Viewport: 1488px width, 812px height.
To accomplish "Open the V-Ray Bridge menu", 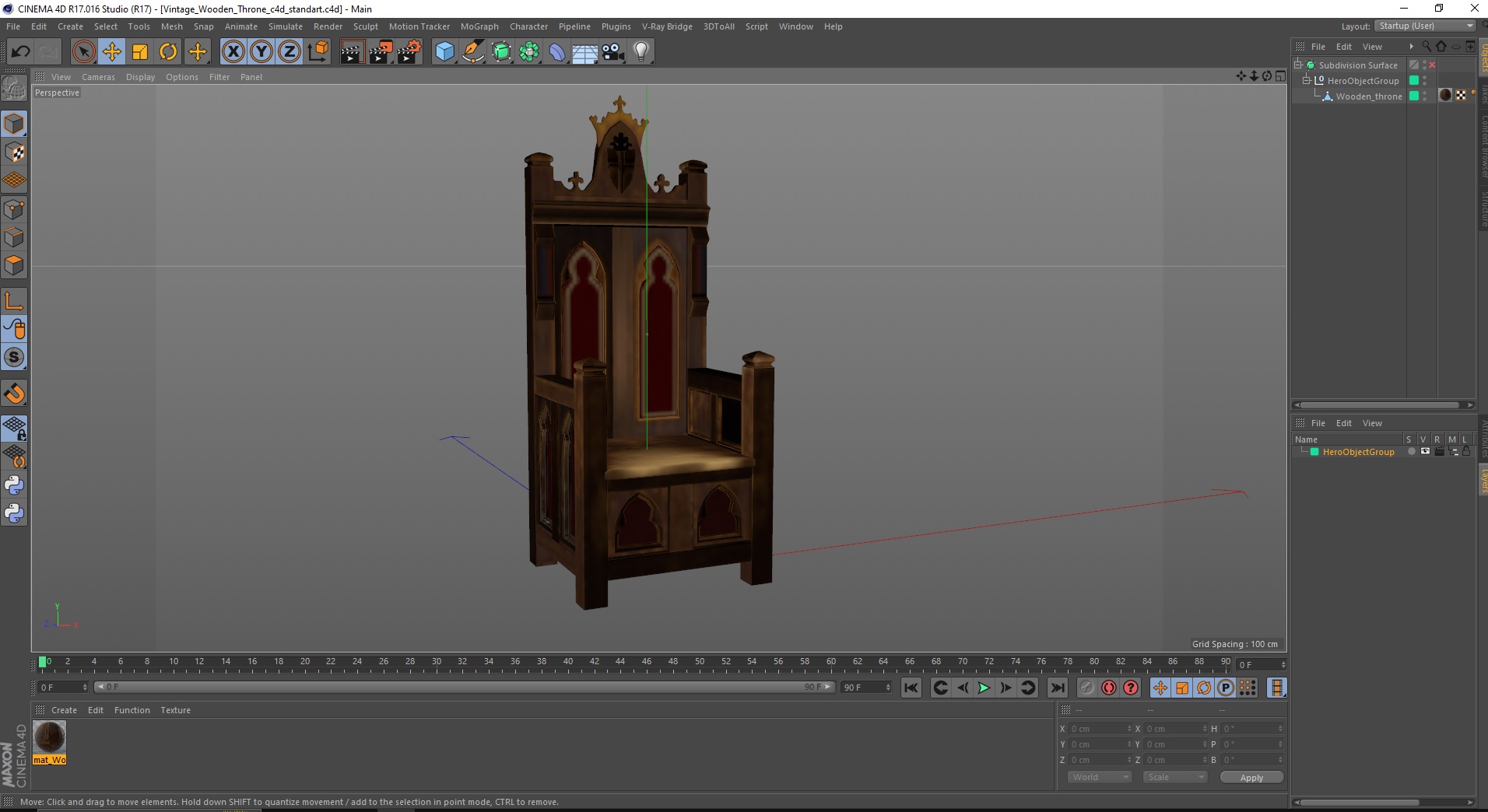I will click(x=667, y=26).
